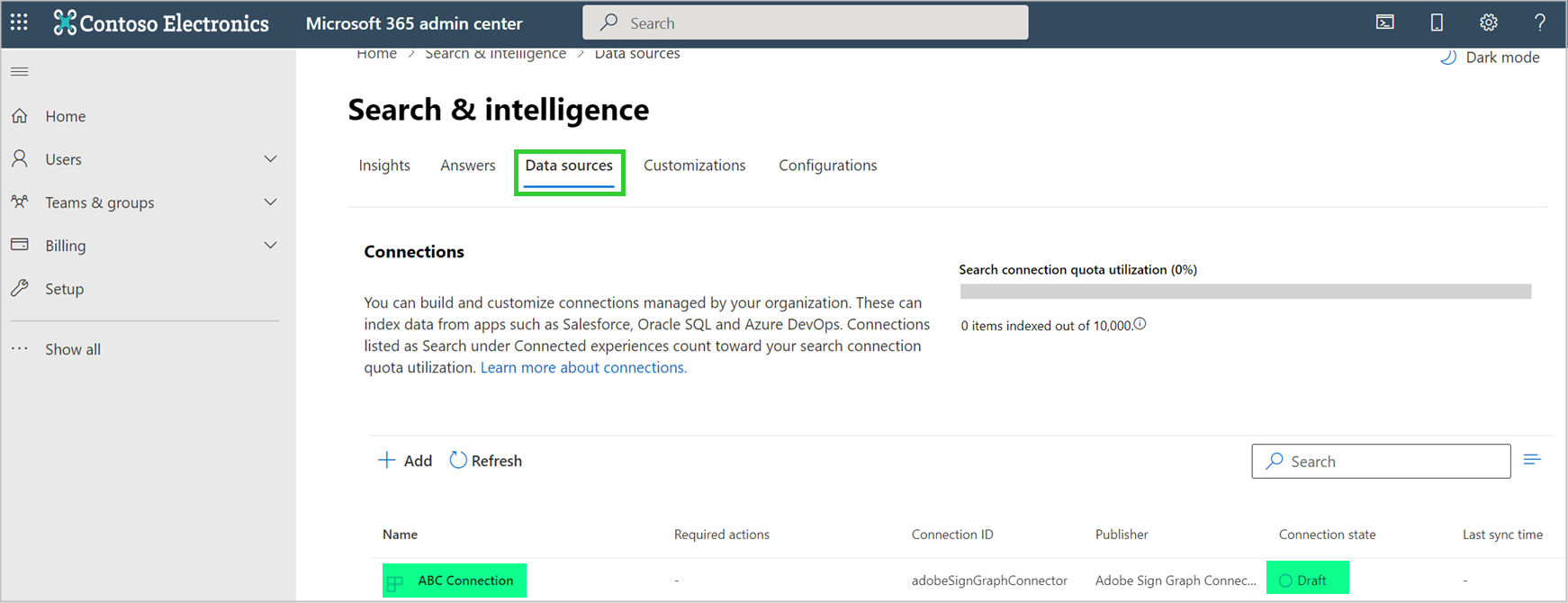Sort by the Publisher column header

coord(1122,535)
